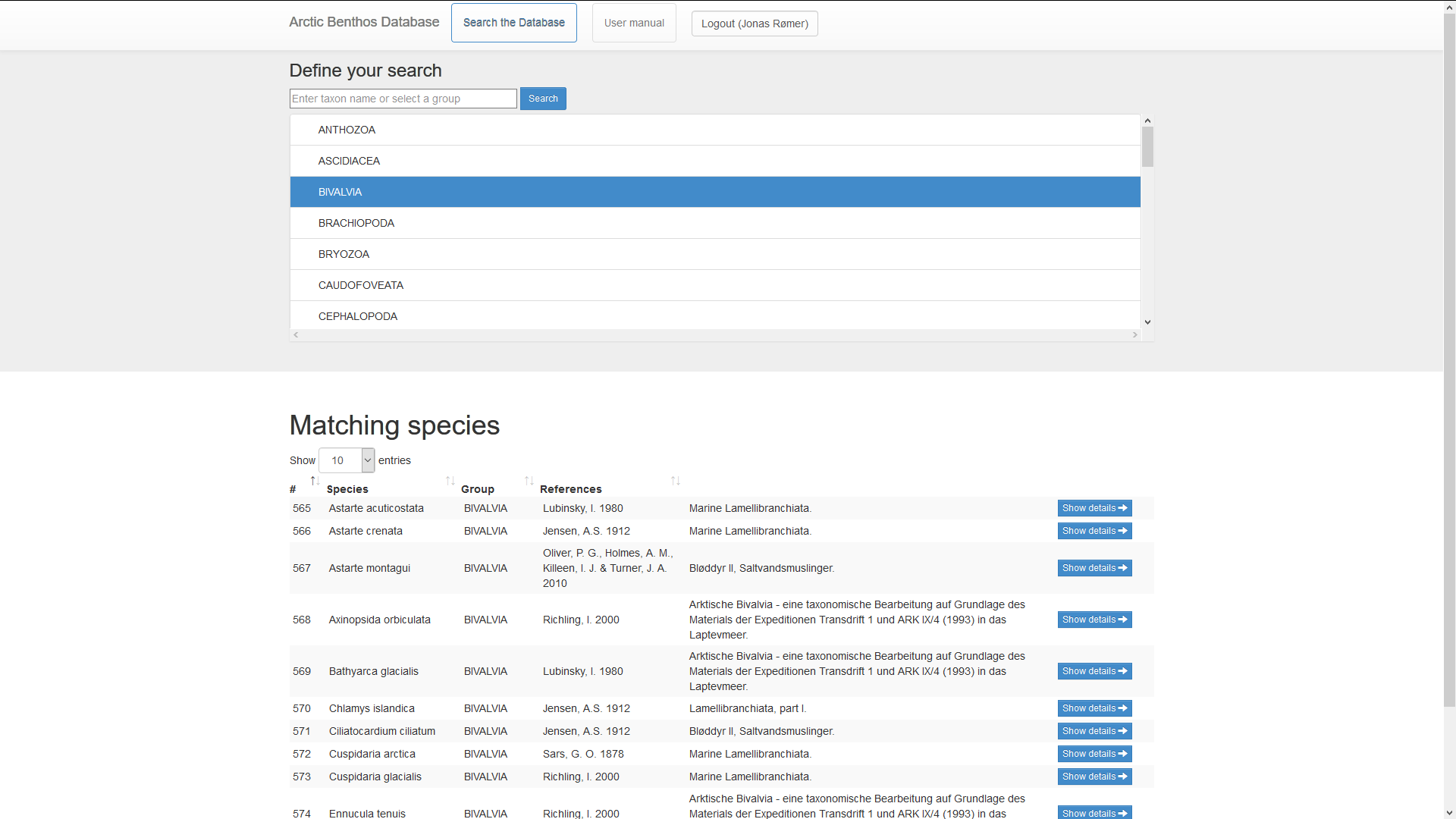The height and width of the screenshot is (819, 1456).
Task: Click the taxon name input field
Action: pyautogui.click(x=403, y=99)
